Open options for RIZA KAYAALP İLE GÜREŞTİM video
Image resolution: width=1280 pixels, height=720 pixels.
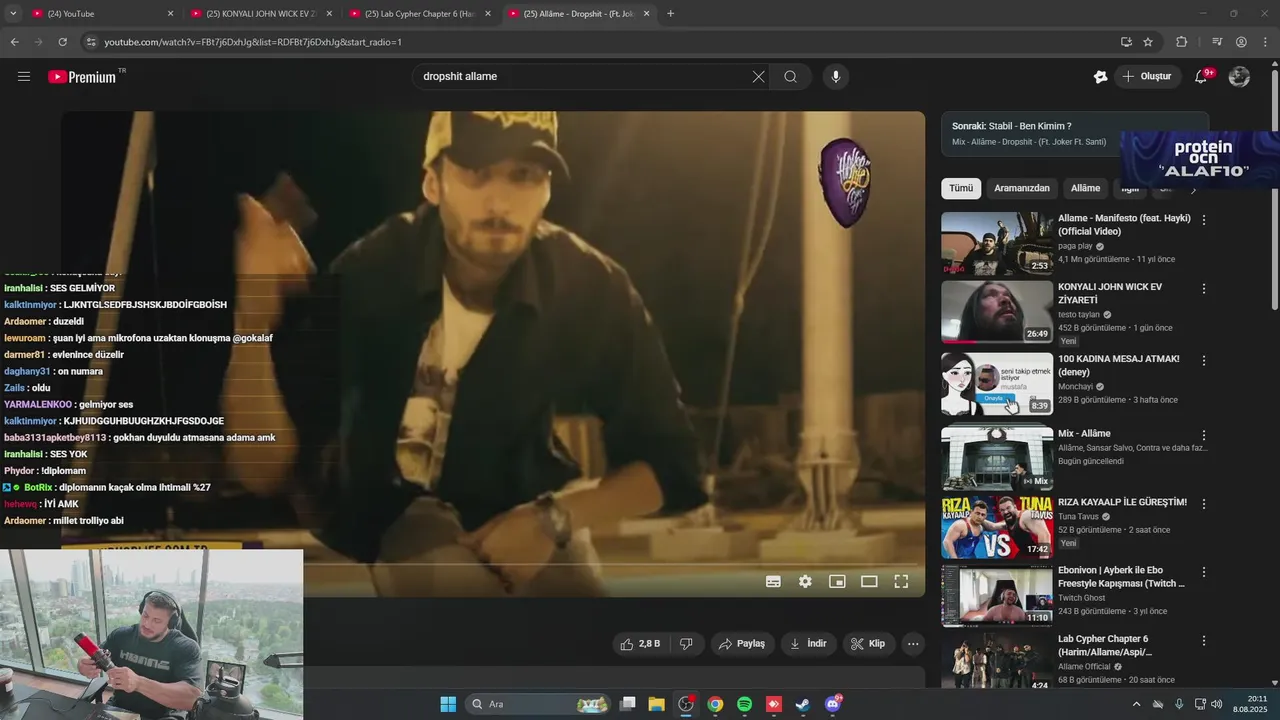1204,504
